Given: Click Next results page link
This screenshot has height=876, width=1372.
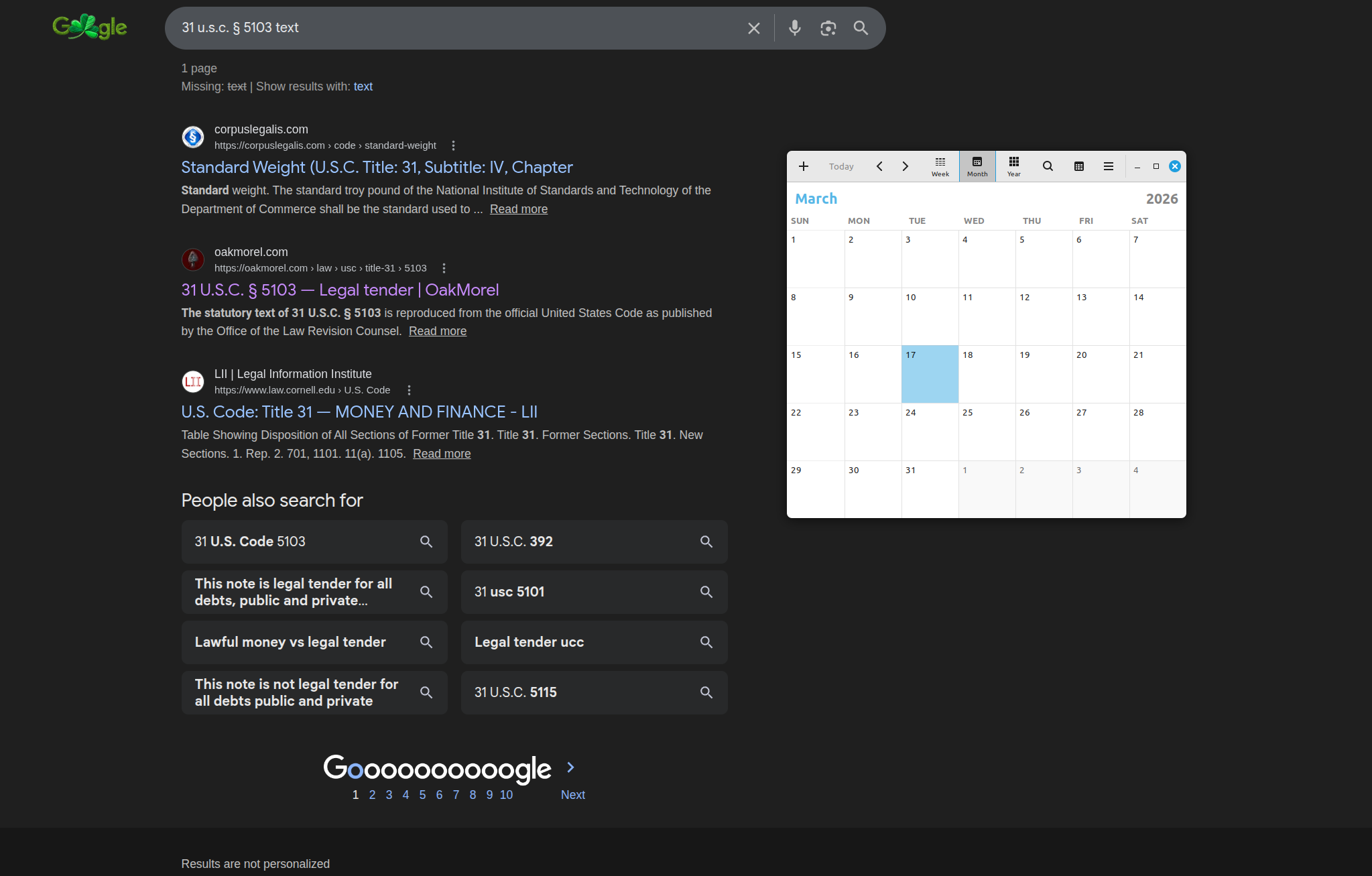Looking at the screenshot, I should 572,795.
